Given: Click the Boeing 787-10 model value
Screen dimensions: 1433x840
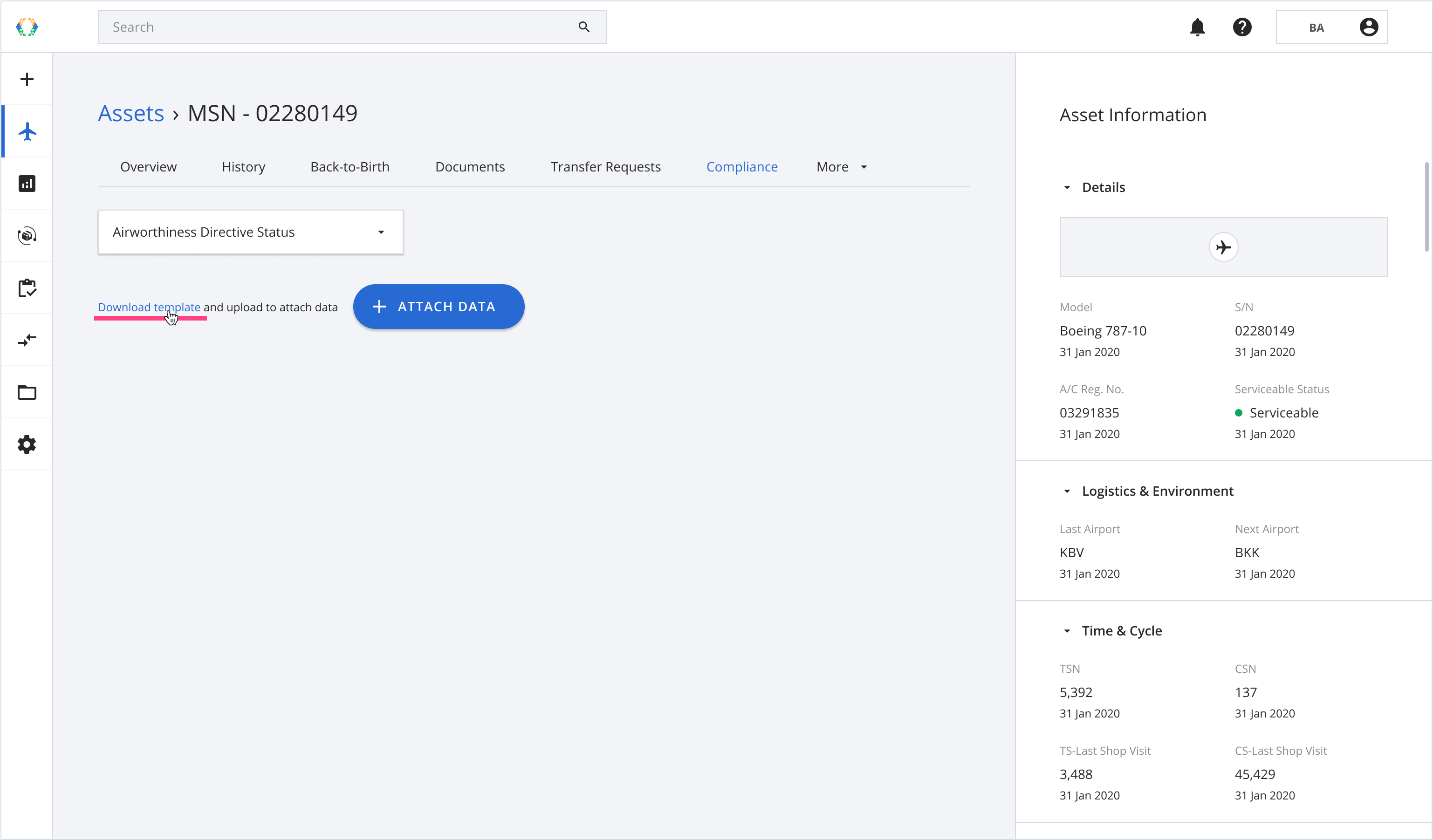Looking at the screenshot, I should pos(1103,331).
